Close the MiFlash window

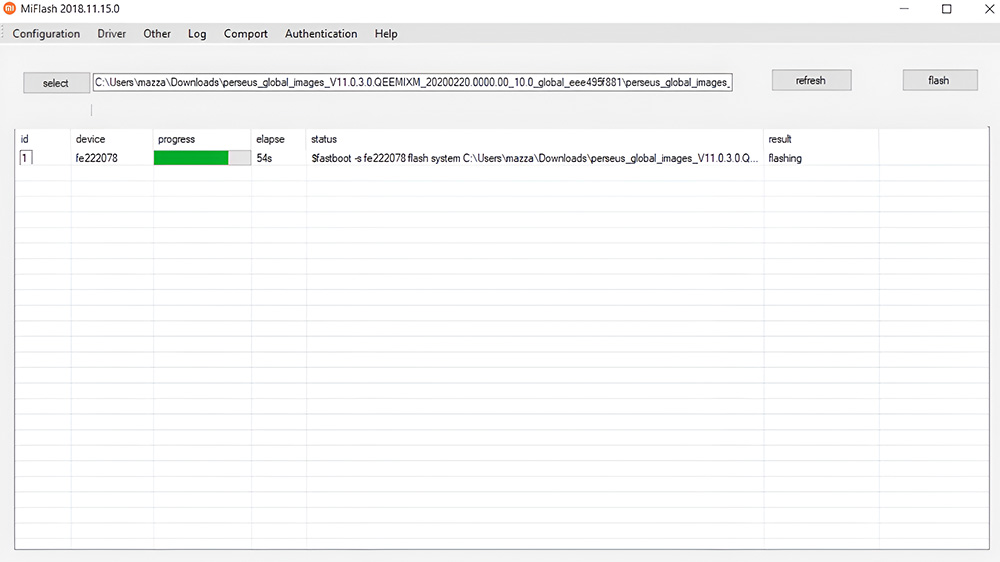[x=989, y=9]
